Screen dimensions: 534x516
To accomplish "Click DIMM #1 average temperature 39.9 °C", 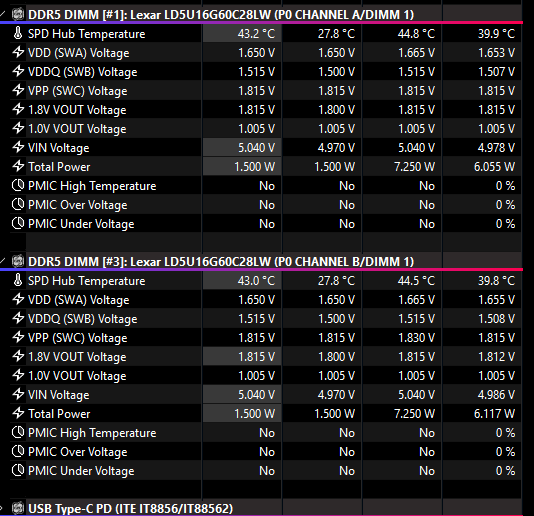I will point(496,34).
